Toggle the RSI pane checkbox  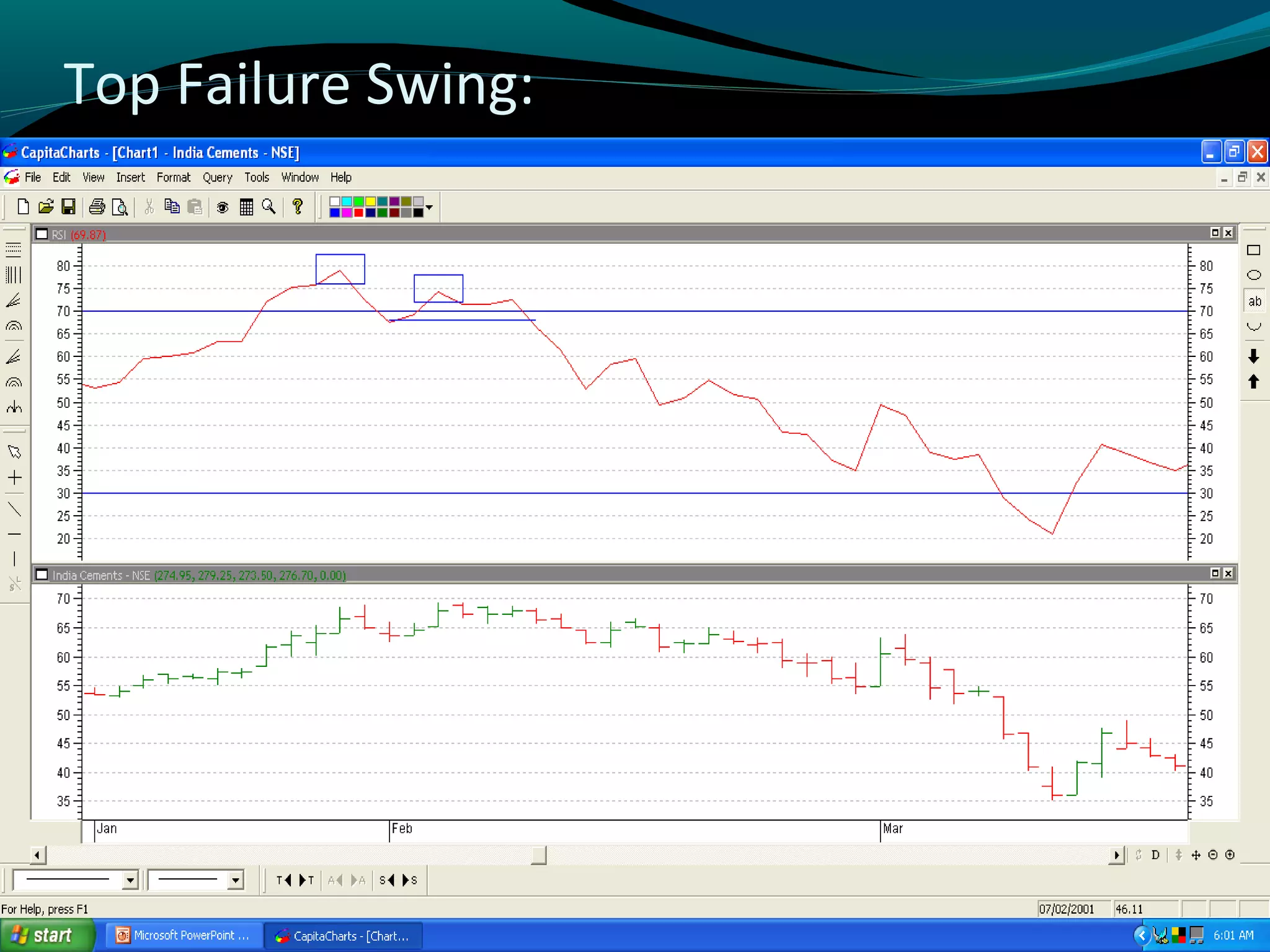pos(42,234)
